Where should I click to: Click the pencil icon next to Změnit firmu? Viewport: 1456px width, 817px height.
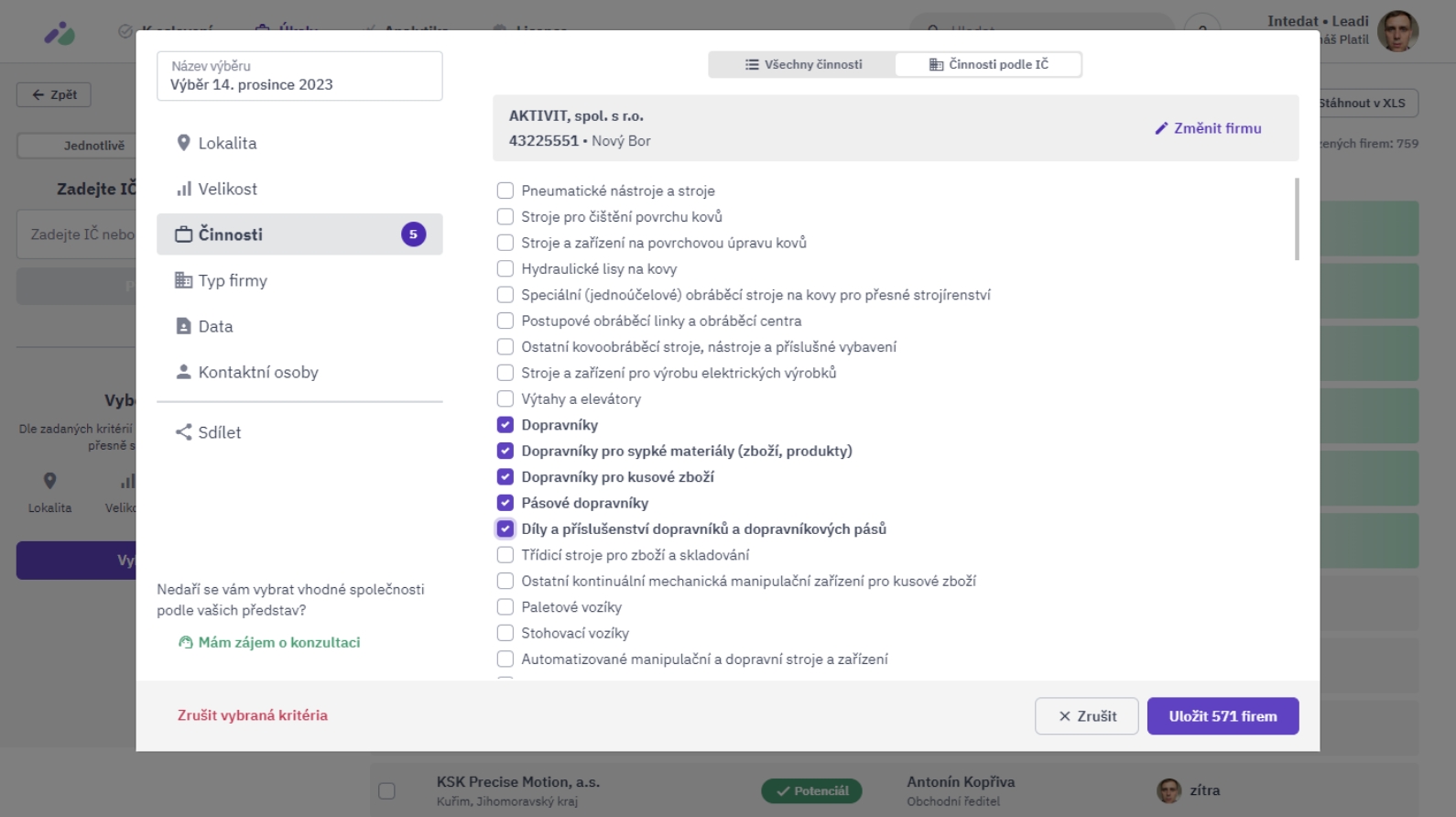pos(1161,128)
